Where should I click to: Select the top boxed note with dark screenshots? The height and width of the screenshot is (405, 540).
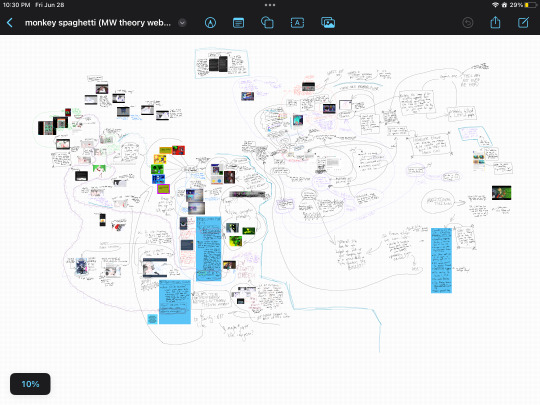coord(222,64)
